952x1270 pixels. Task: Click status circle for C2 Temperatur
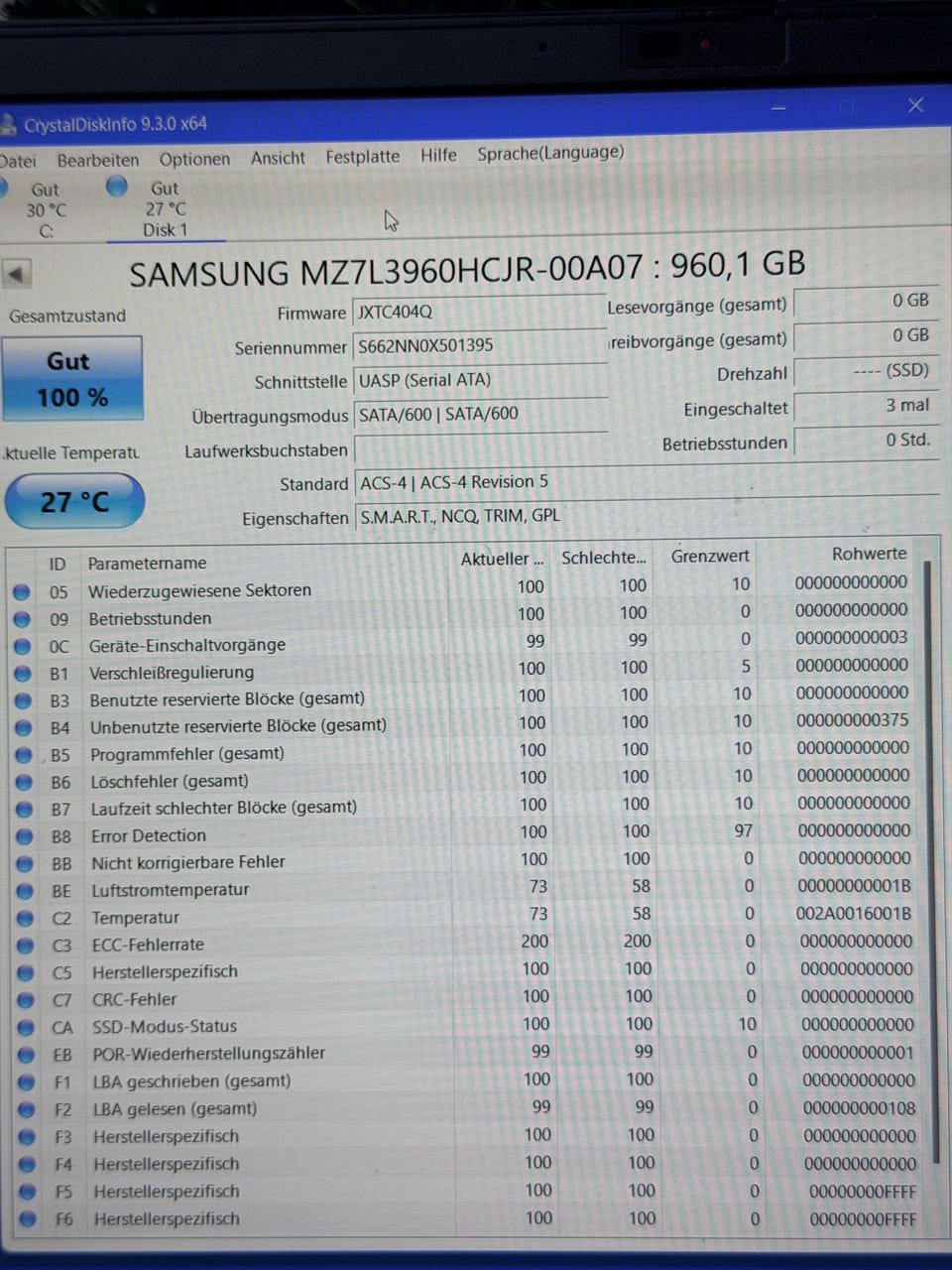pos(25,919)
